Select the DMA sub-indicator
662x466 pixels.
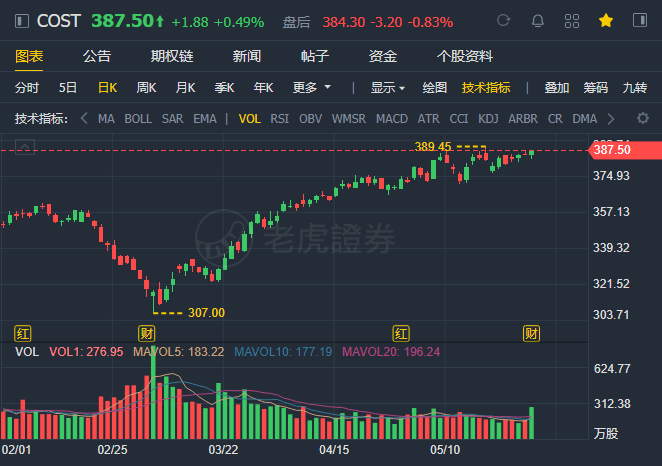coord(585,119)
